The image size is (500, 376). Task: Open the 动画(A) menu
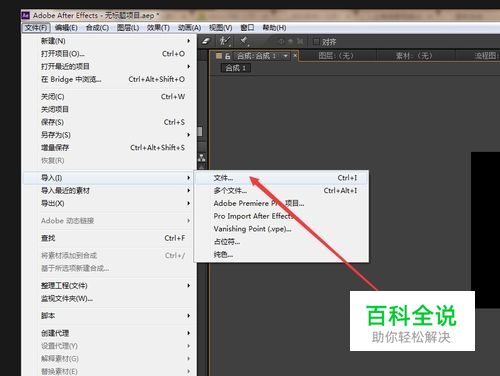189,28
